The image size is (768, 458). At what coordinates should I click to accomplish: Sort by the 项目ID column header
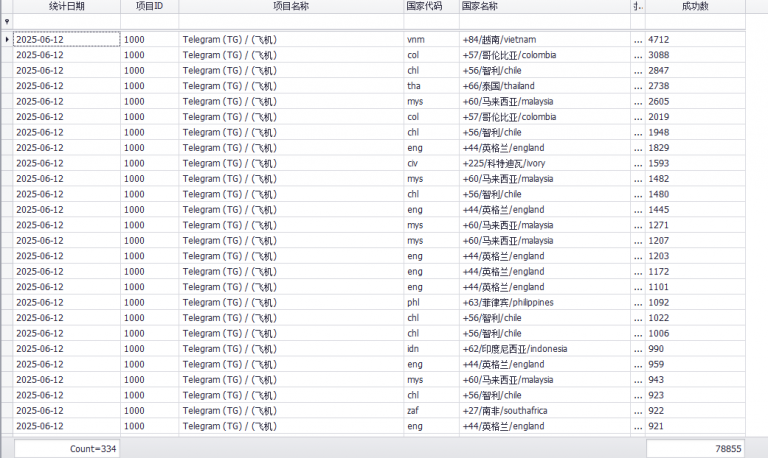(x=149, y=6)
